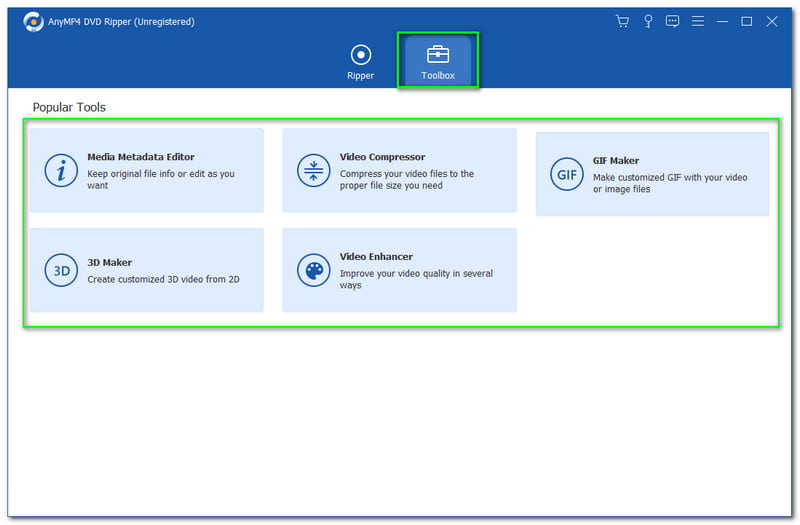Switch to the Ripper tab
The height and width of the screenshot is (525, 800).
pos(360,62)
